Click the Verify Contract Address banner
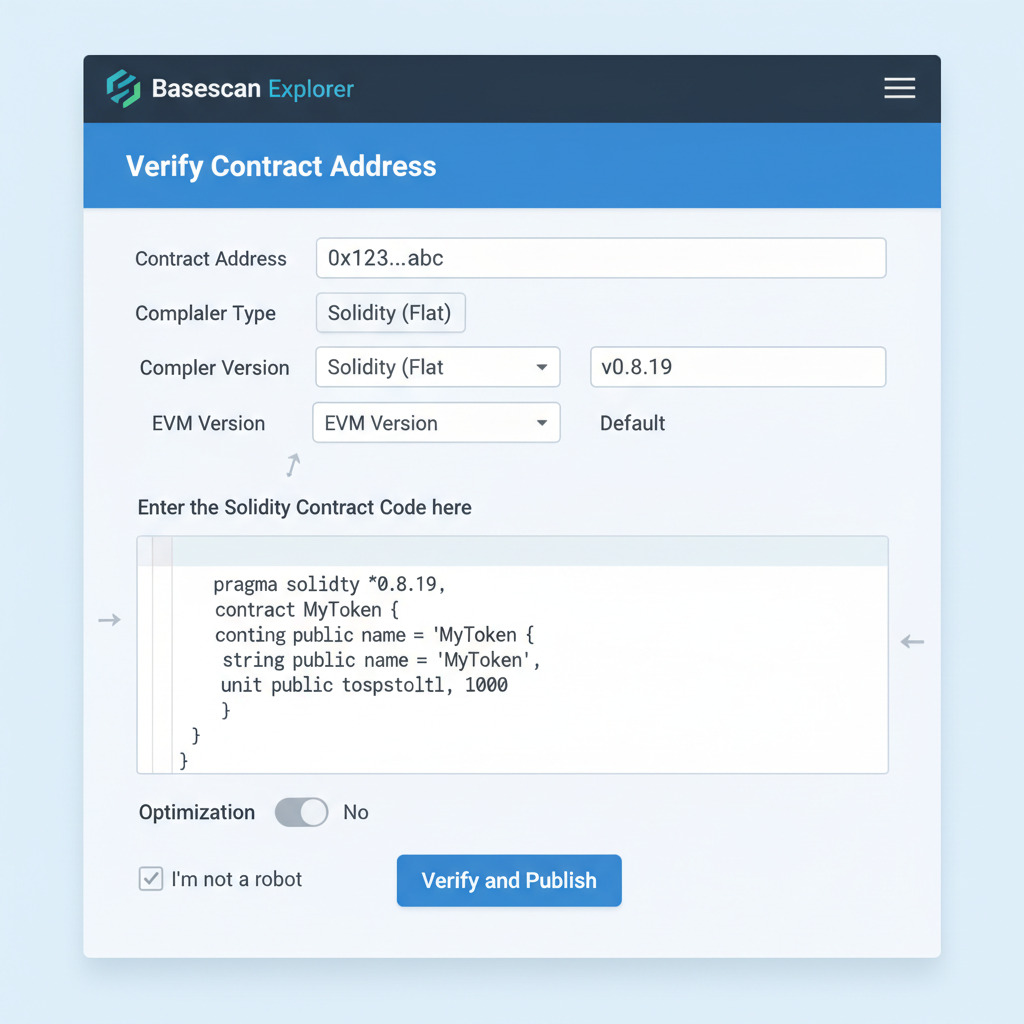Screen dimensions: 1024x1024 [281, 166]
